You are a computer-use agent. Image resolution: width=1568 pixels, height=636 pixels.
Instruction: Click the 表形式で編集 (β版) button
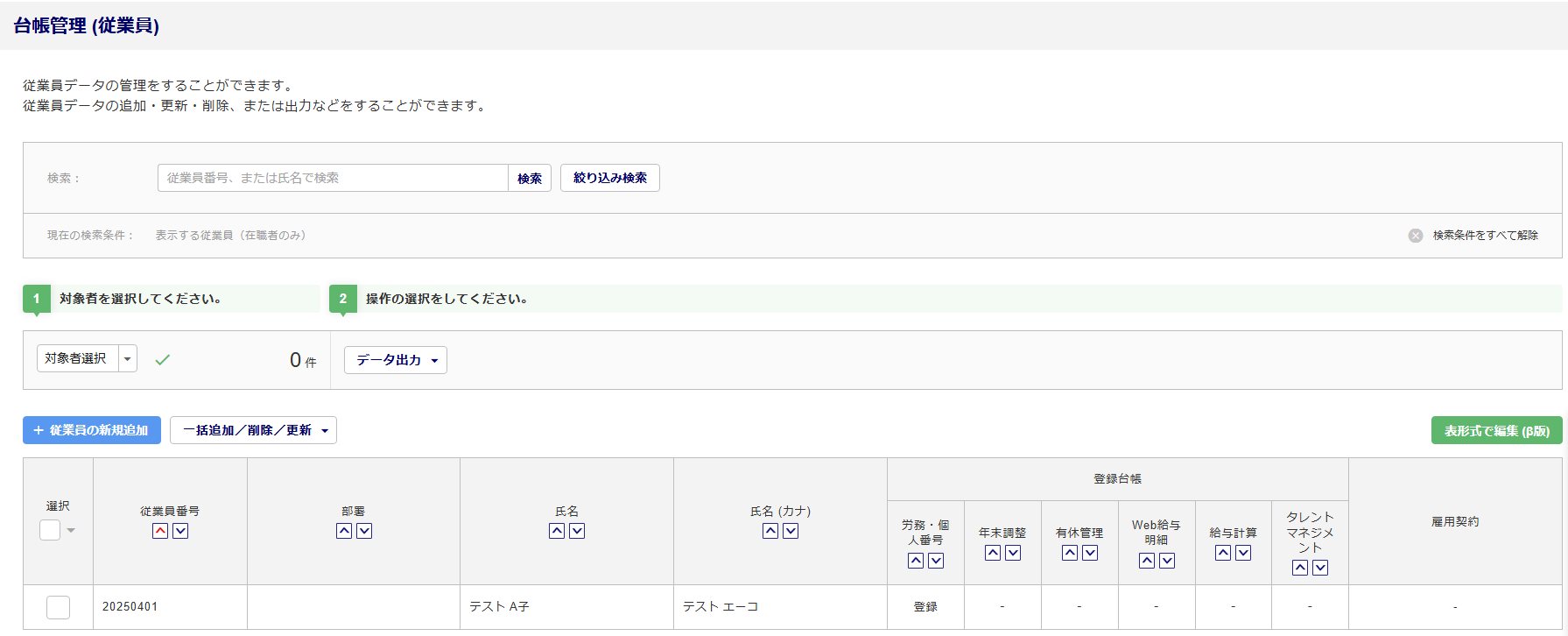[x=1496, y=430]
